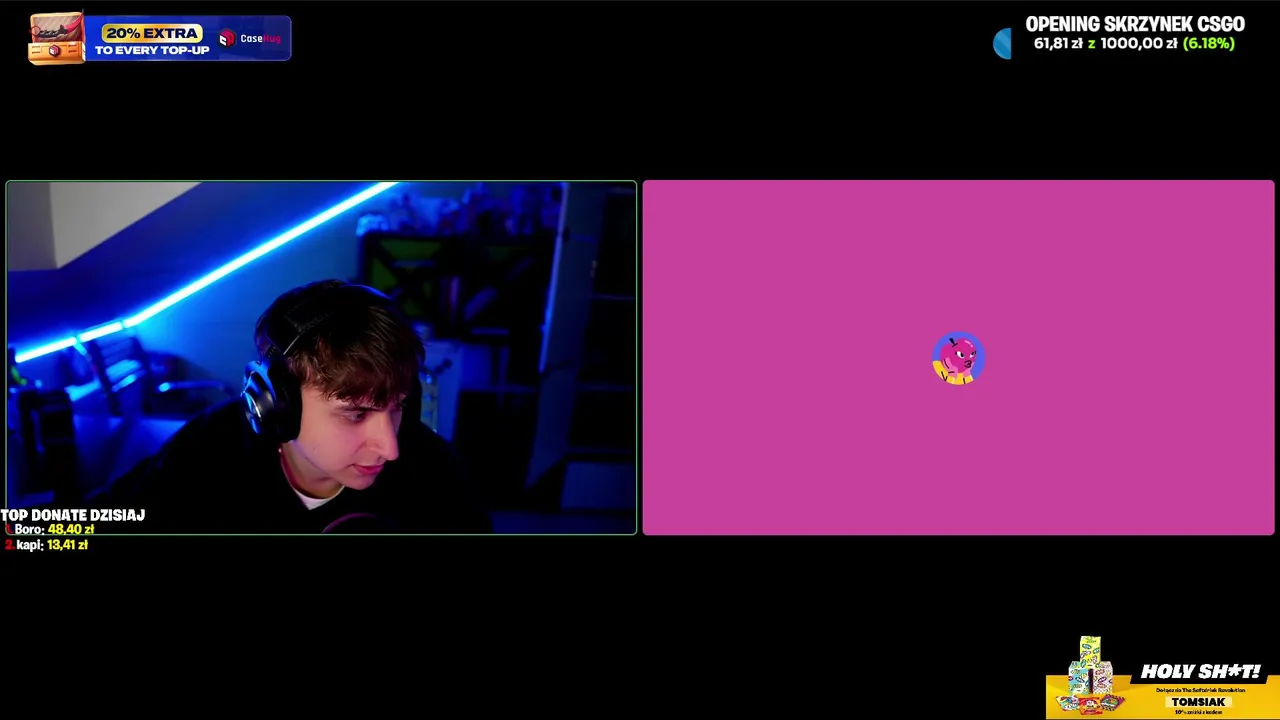1280x720 pixels.
Task: Click the "TOMSIAK" discount code box
Action: click(x=1198, y=702)
